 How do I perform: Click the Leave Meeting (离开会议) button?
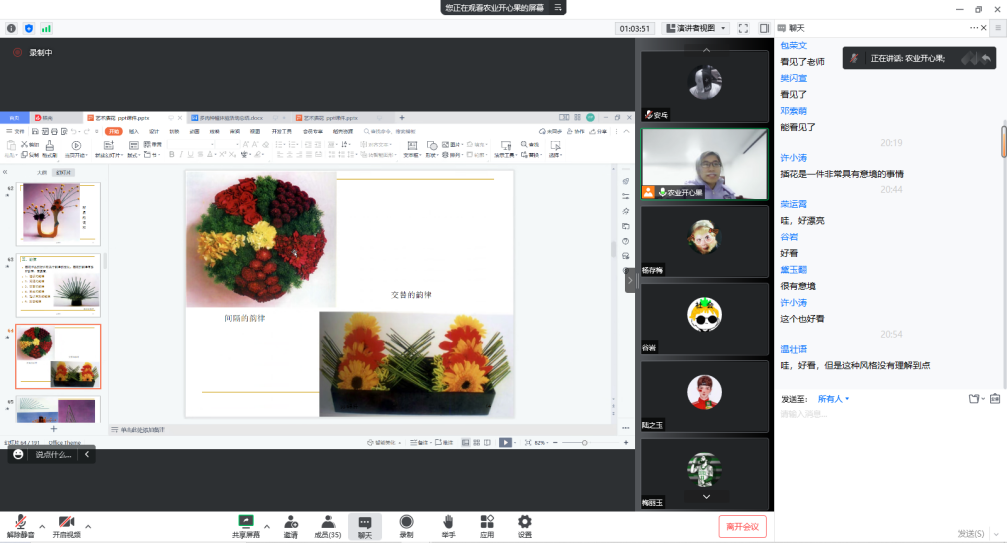tap(743, 526)
